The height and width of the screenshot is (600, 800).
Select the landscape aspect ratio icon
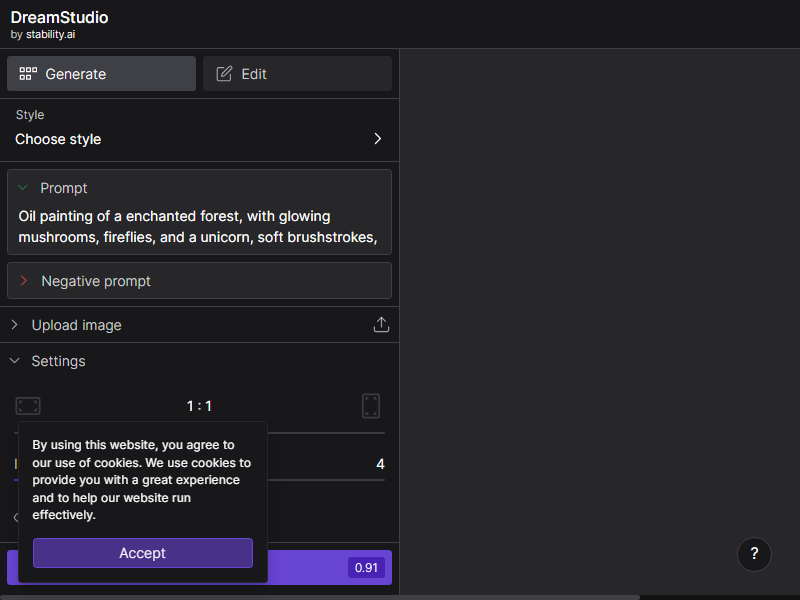28,406
